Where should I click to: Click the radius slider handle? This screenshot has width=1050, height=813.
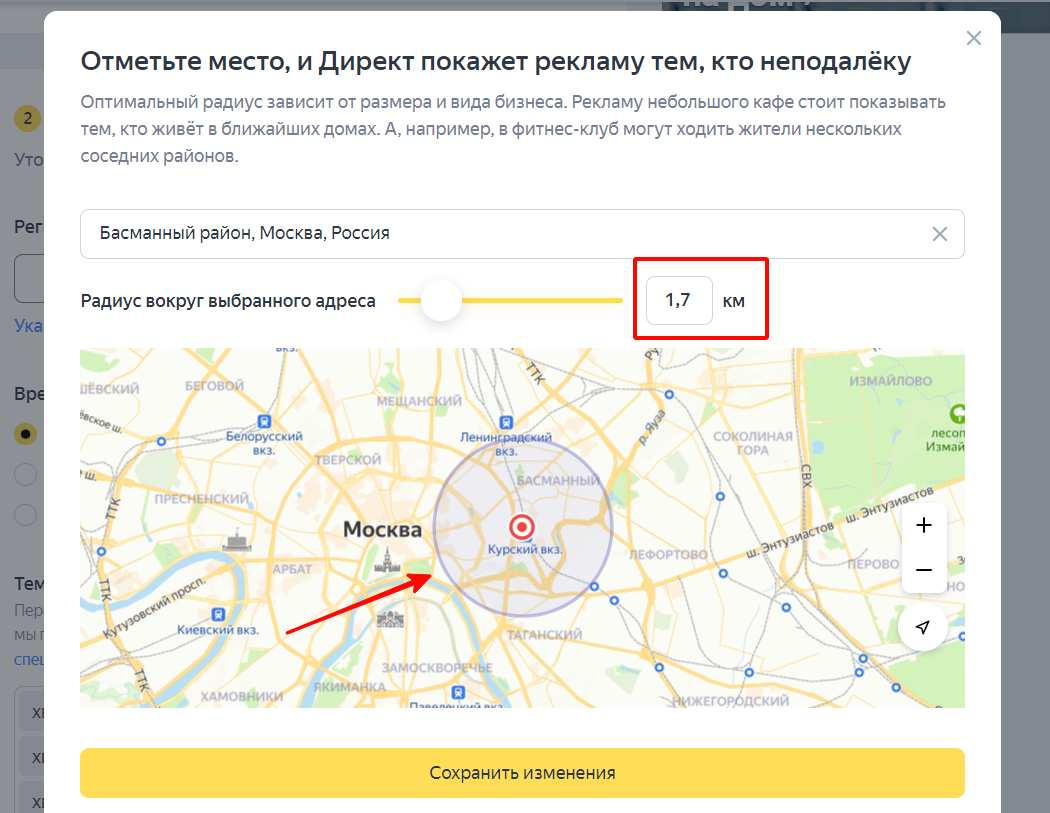(441, 300)
